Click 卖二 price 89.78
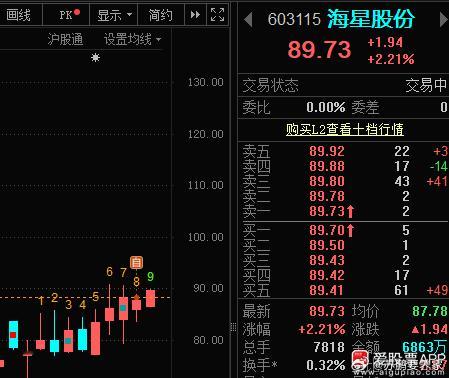 [327, 196]
